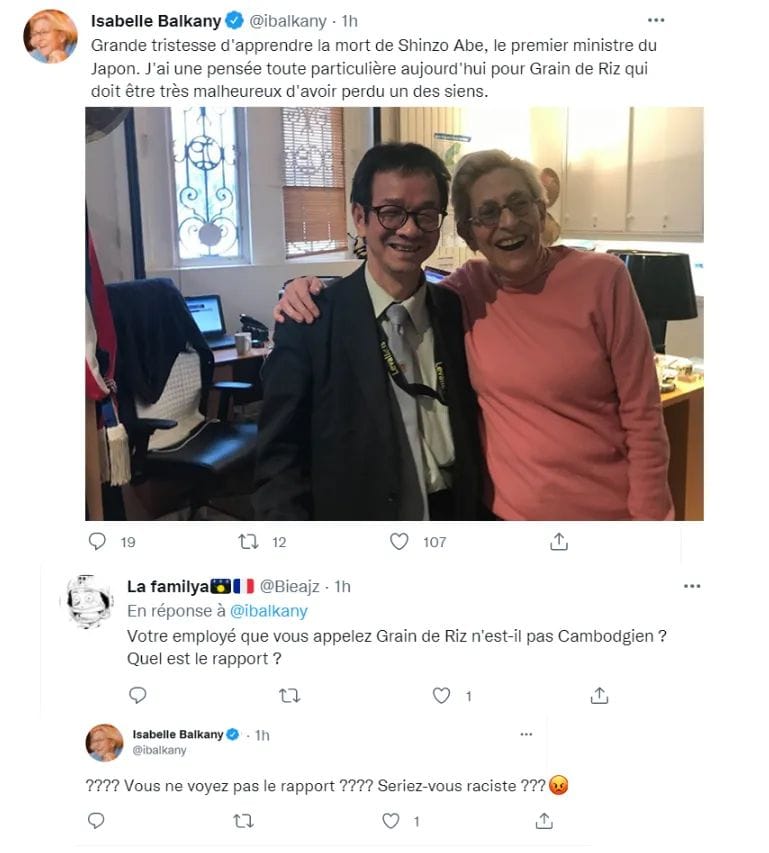View the attached photo in the main tweet

[394, 313]
